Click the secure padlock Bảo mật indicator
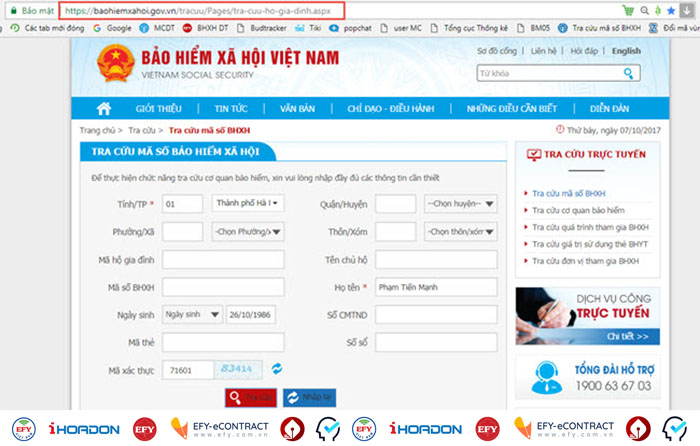 [32, 10]
